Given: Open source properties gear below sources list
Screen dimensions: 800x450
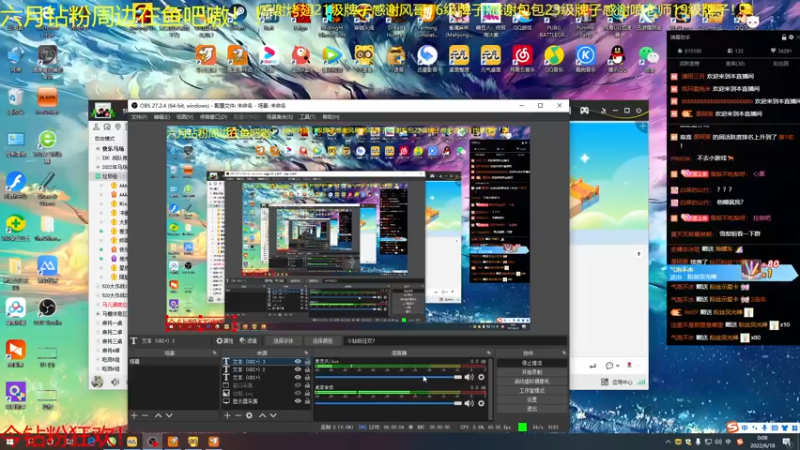Looking at the screenshot, I should coord(249,415).
